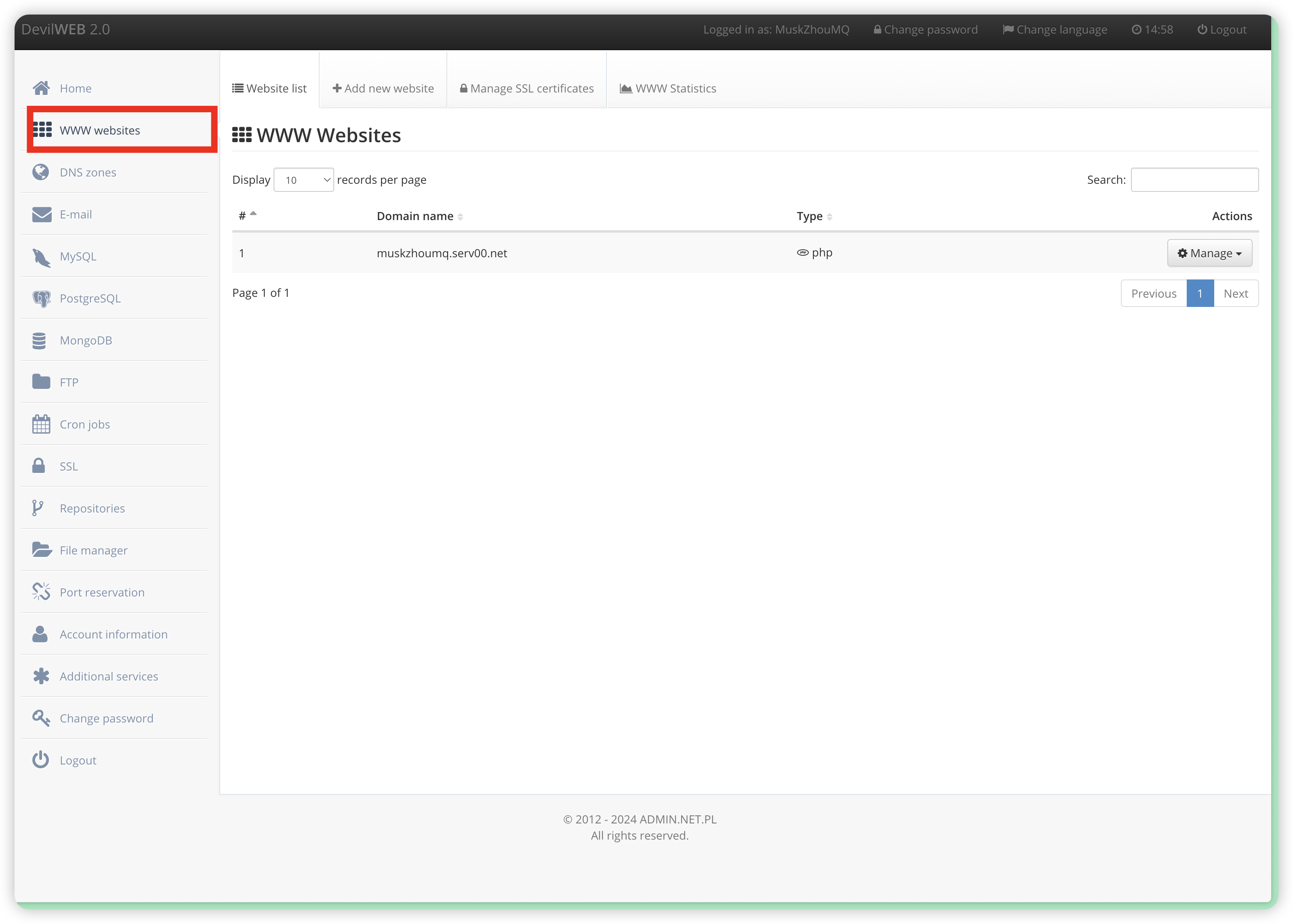The height and width of the screenshot is (924, 1293).
Task: Click the Repositories branch icon
Action: [x=38, y=508]
